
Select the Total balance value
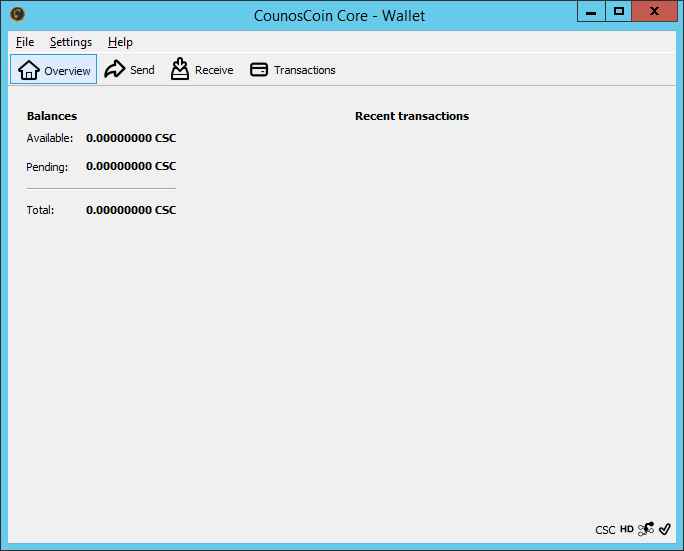(x=131, y=210)
